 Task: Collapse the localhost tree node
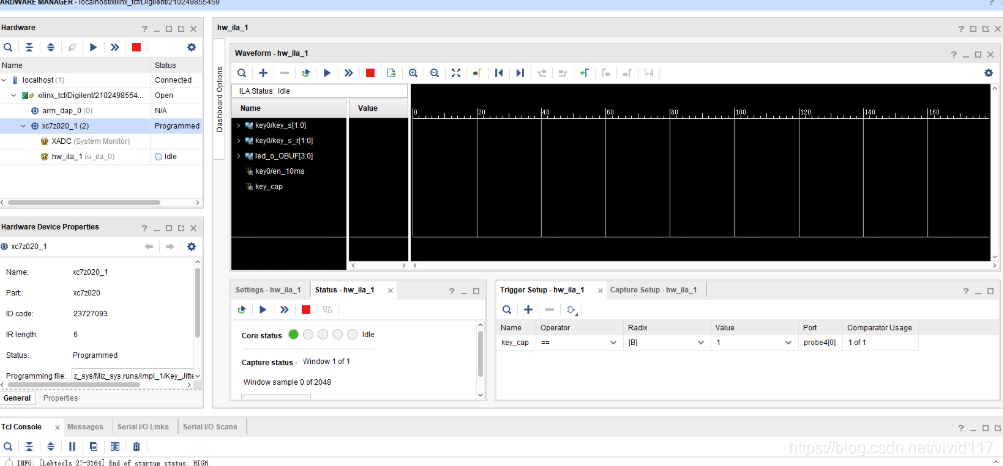pos(5,81)
